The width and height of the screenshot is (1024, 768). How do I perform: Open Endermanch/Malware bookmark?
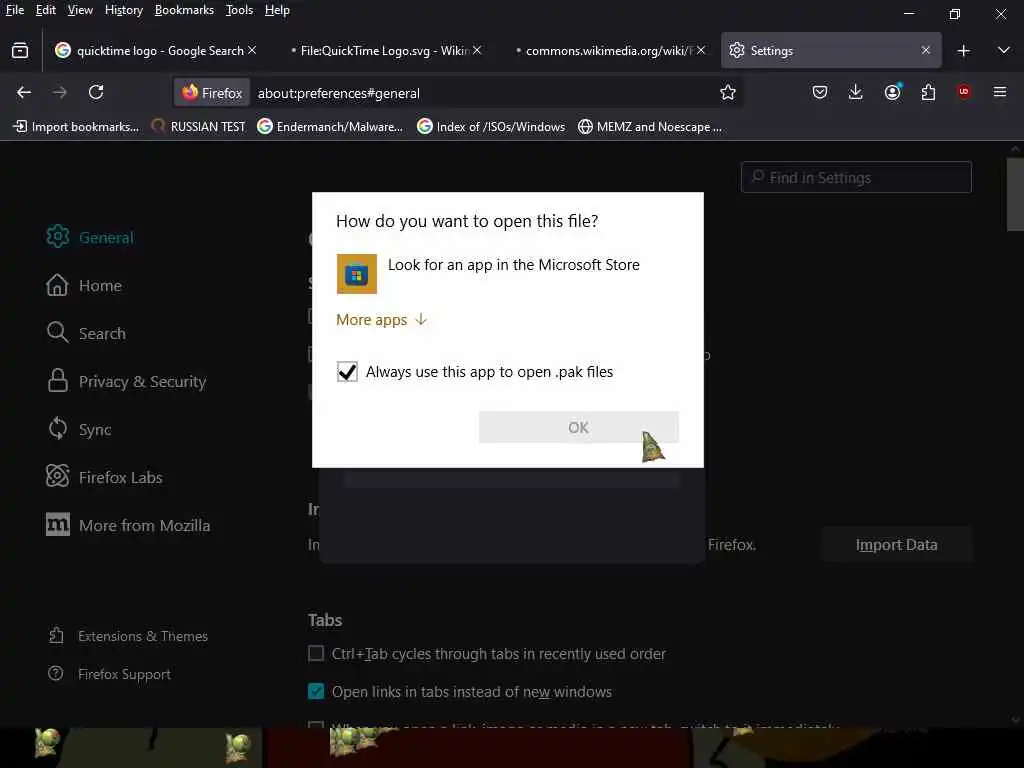tap(330, 127)
